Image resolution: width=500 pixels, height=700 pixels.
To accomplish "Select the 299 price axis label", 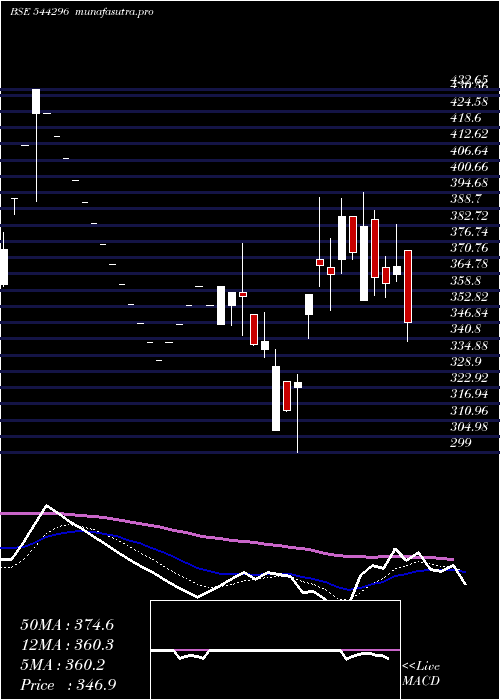I will [462, 443].
